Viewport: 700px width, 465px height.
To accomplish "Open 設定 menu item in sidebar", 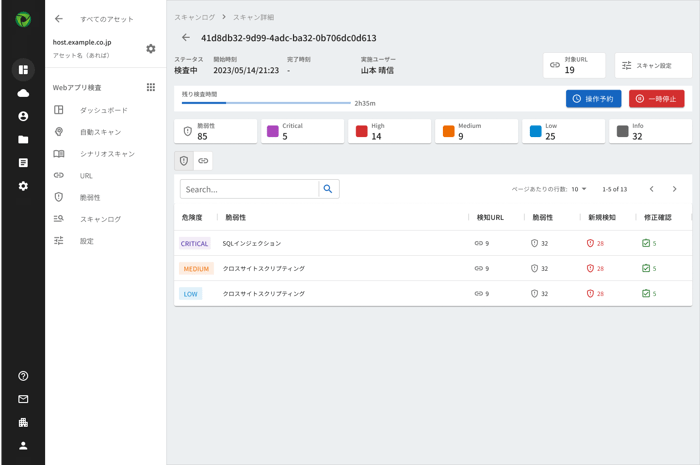I will [104, 241].
